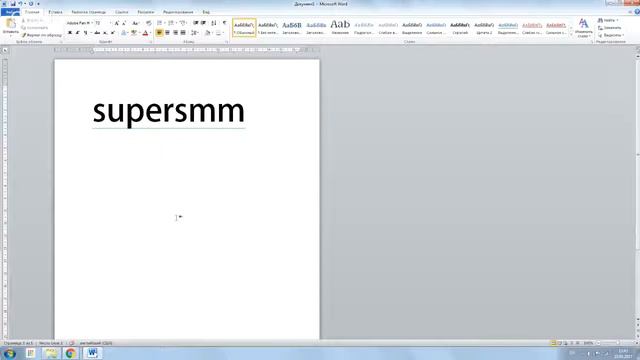Open text effects button

pos(124,33)
